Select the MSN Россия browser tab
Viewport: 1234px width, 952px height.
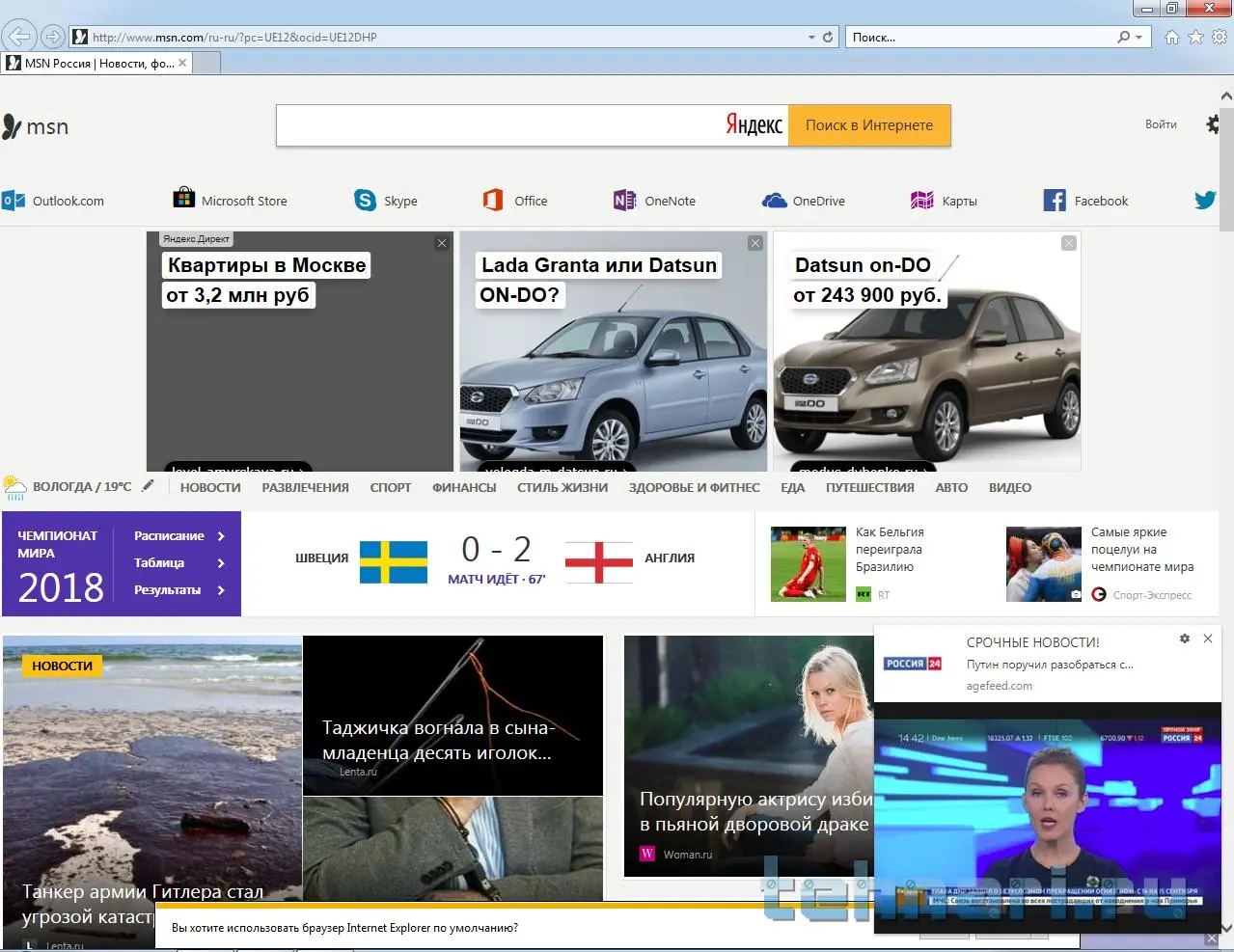click(x=96, y=63)
